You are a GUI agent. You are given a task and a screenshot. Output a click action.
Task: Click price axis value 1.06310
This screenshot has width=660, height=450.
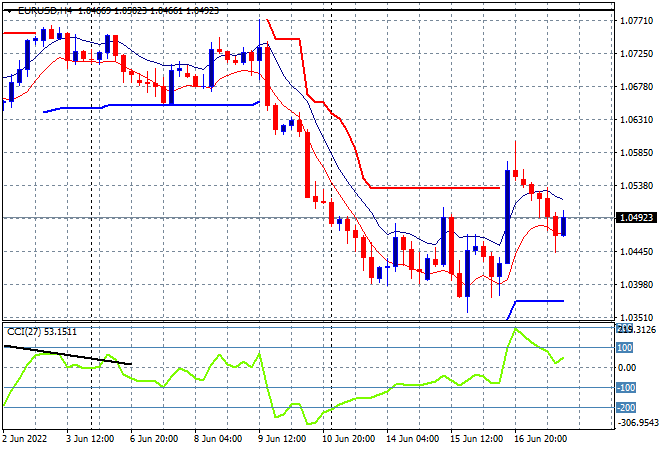(x=637, y=120)
